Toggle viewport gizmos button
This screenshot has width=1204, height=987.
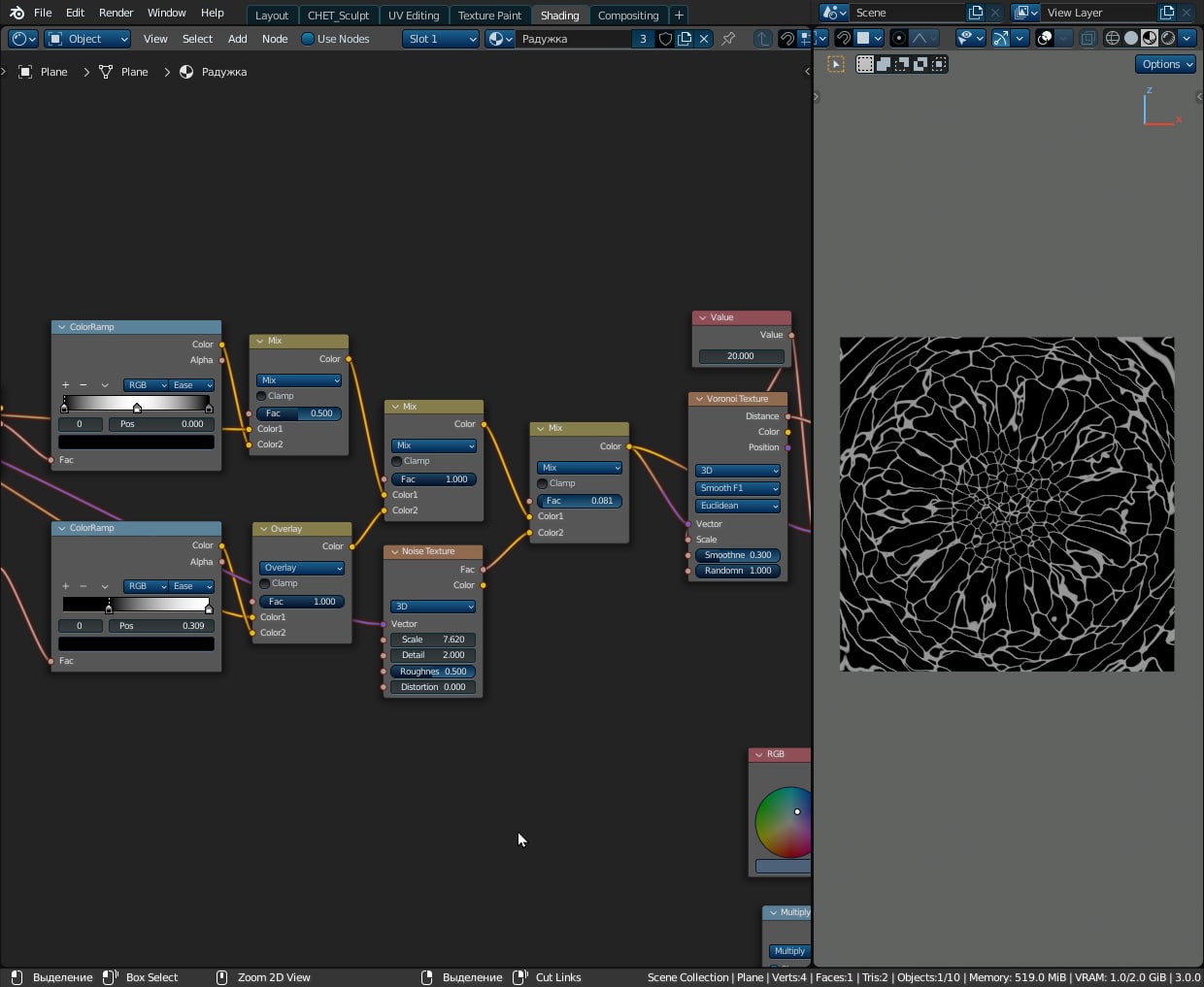click(1000, 38)
